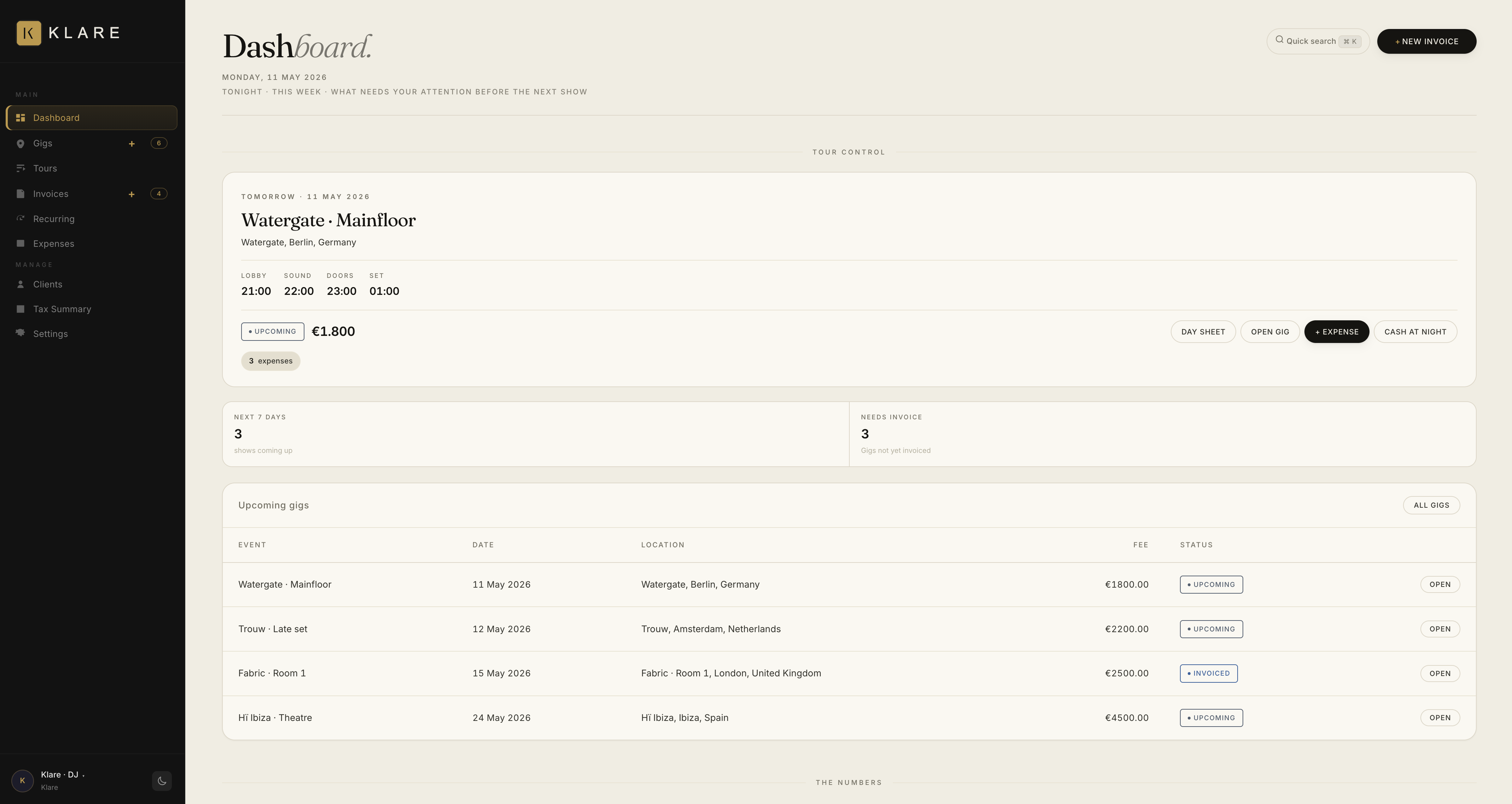Viewport: 1512px width, 804px height.
Task: Click the Quick search magnifier icon
Action: (x=1280, y=40)
